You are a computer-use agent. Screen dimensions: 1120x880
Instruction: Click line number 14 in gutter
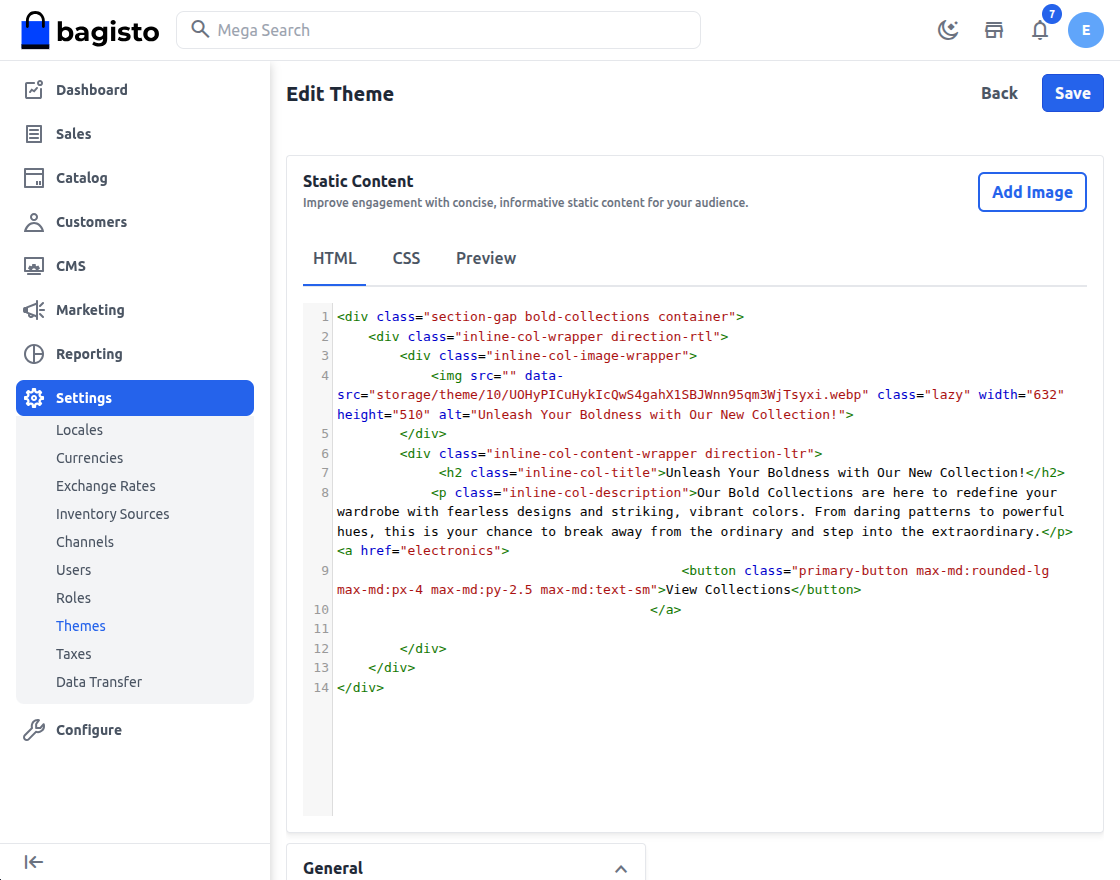[x=321, y=688]
